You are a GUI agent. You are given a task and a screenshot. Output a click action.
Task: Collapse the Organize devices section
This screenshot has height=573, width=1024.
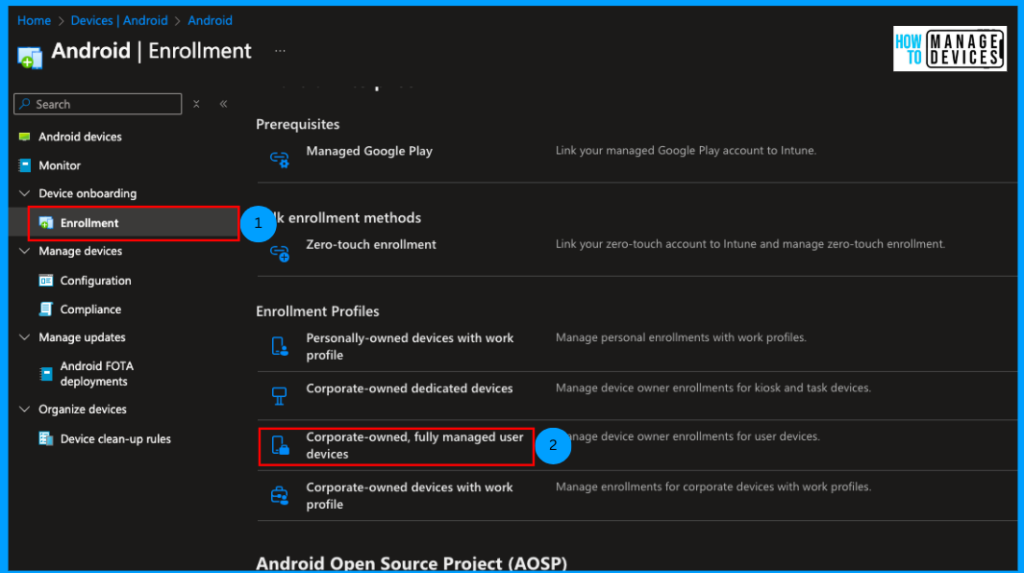(24, 409)
